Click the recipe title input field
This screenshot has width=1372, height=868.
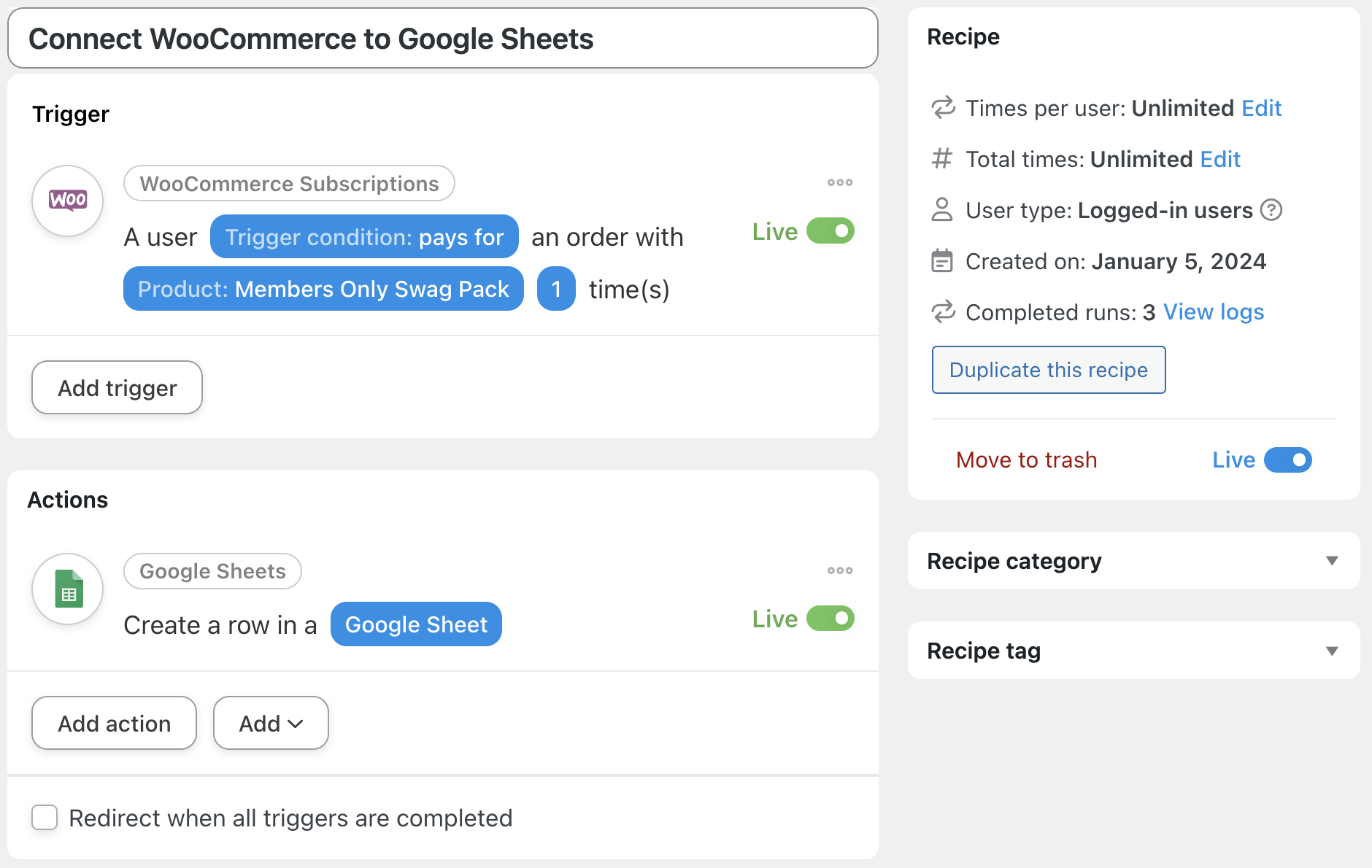point(442,39)
